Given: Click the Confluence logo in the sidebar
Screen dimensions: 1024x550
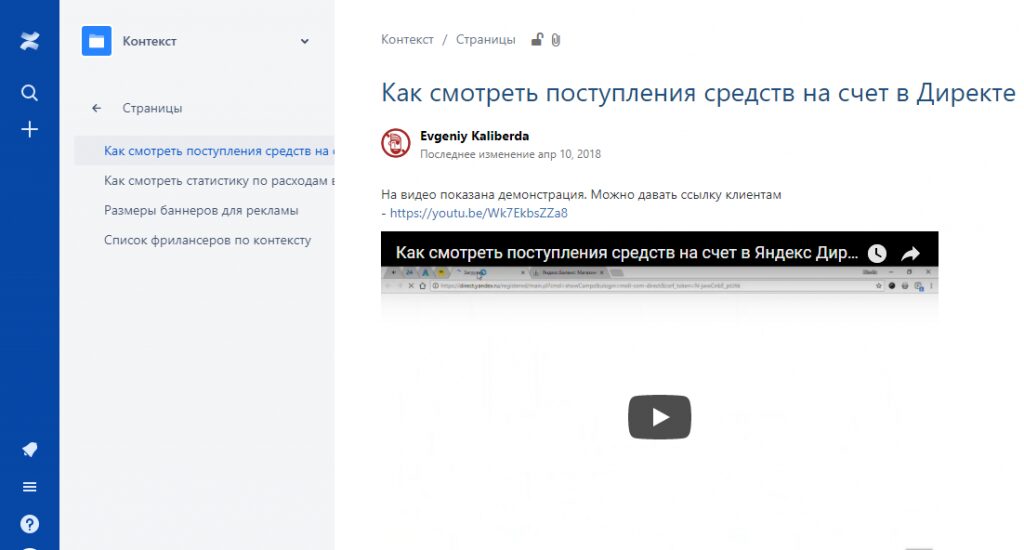Looking at the screenshot, I should tap(30, 41).
